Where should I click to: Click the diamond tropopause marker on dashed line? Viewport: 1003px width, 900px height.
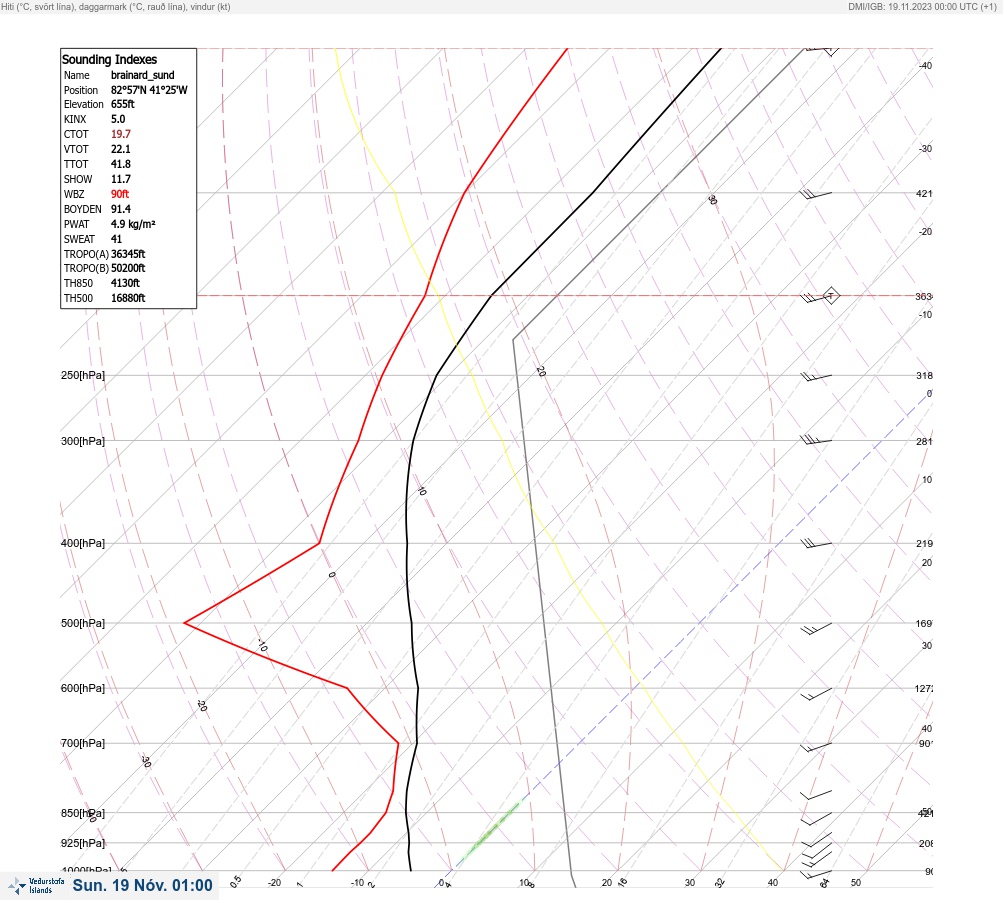[830, 296]
